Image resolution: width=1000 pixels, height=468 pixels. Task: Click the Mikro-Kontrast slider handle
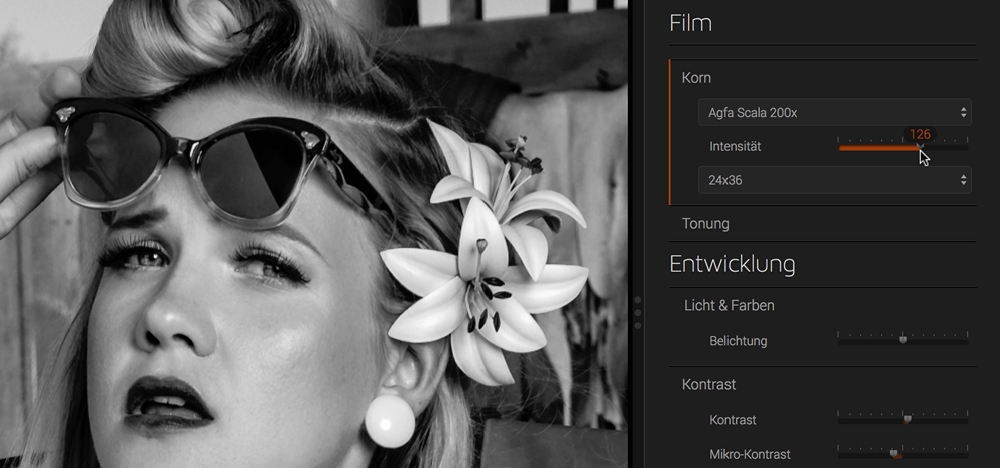point(895,453)
